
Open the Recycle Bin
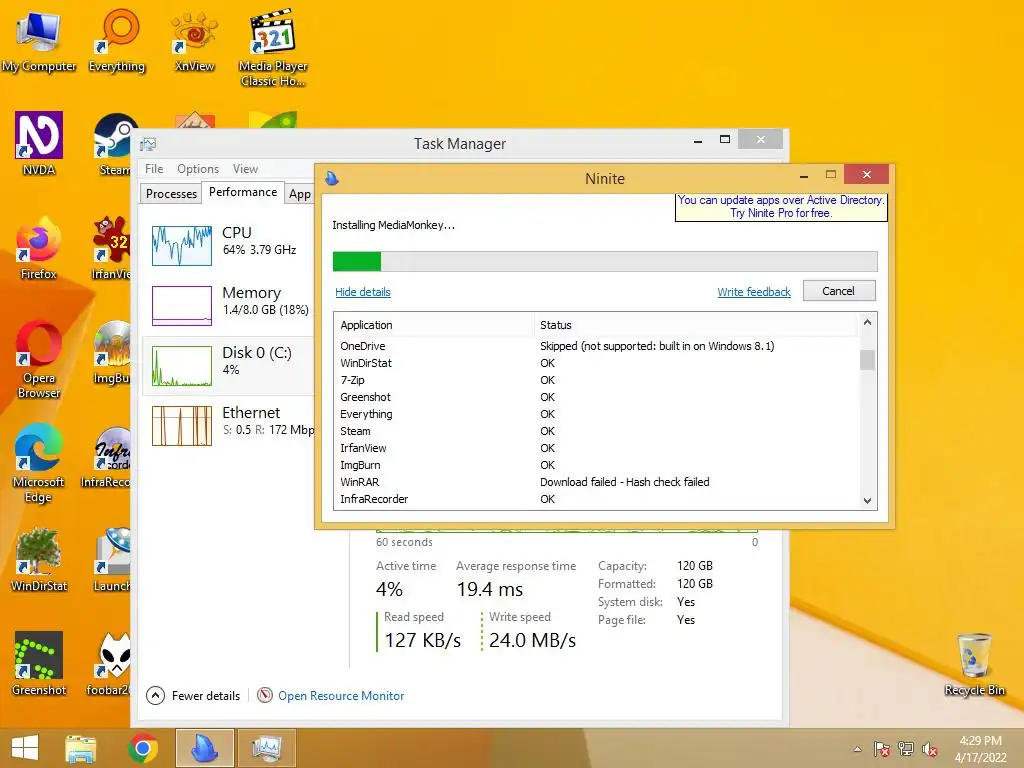[974, 665]
